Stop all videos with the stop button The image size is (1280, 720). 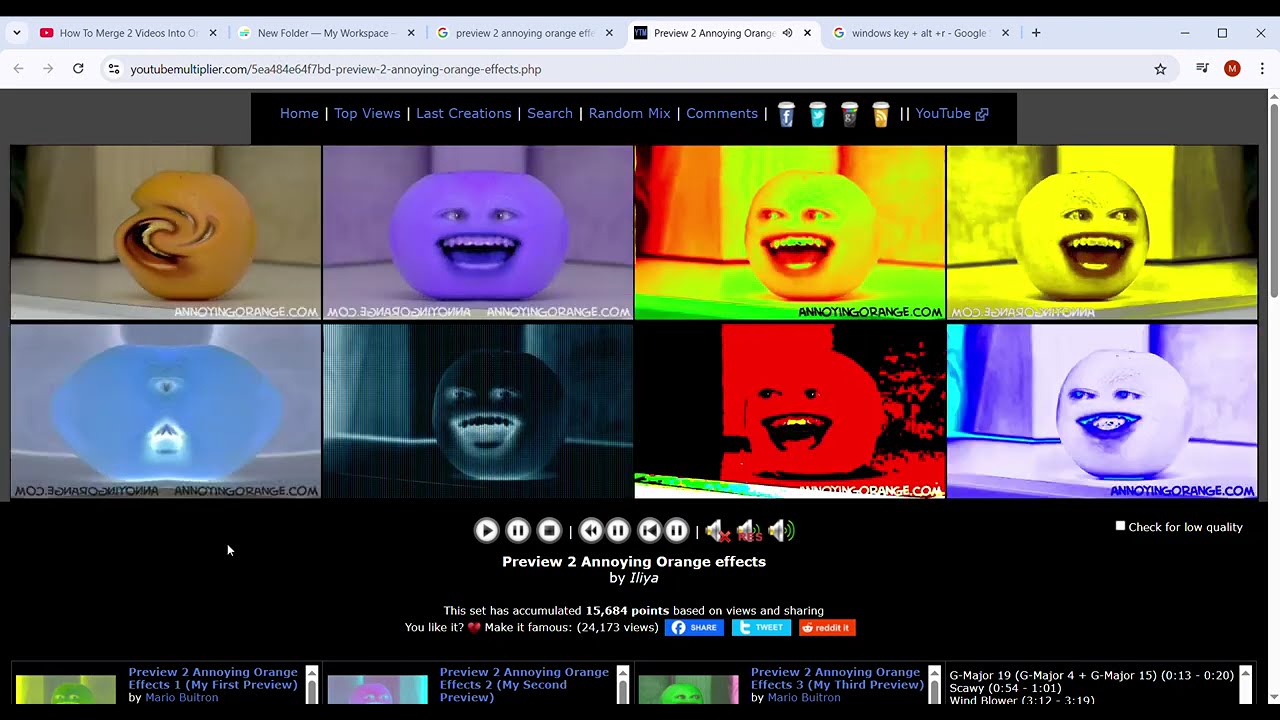pyautogui.click(x=549, y=531)
